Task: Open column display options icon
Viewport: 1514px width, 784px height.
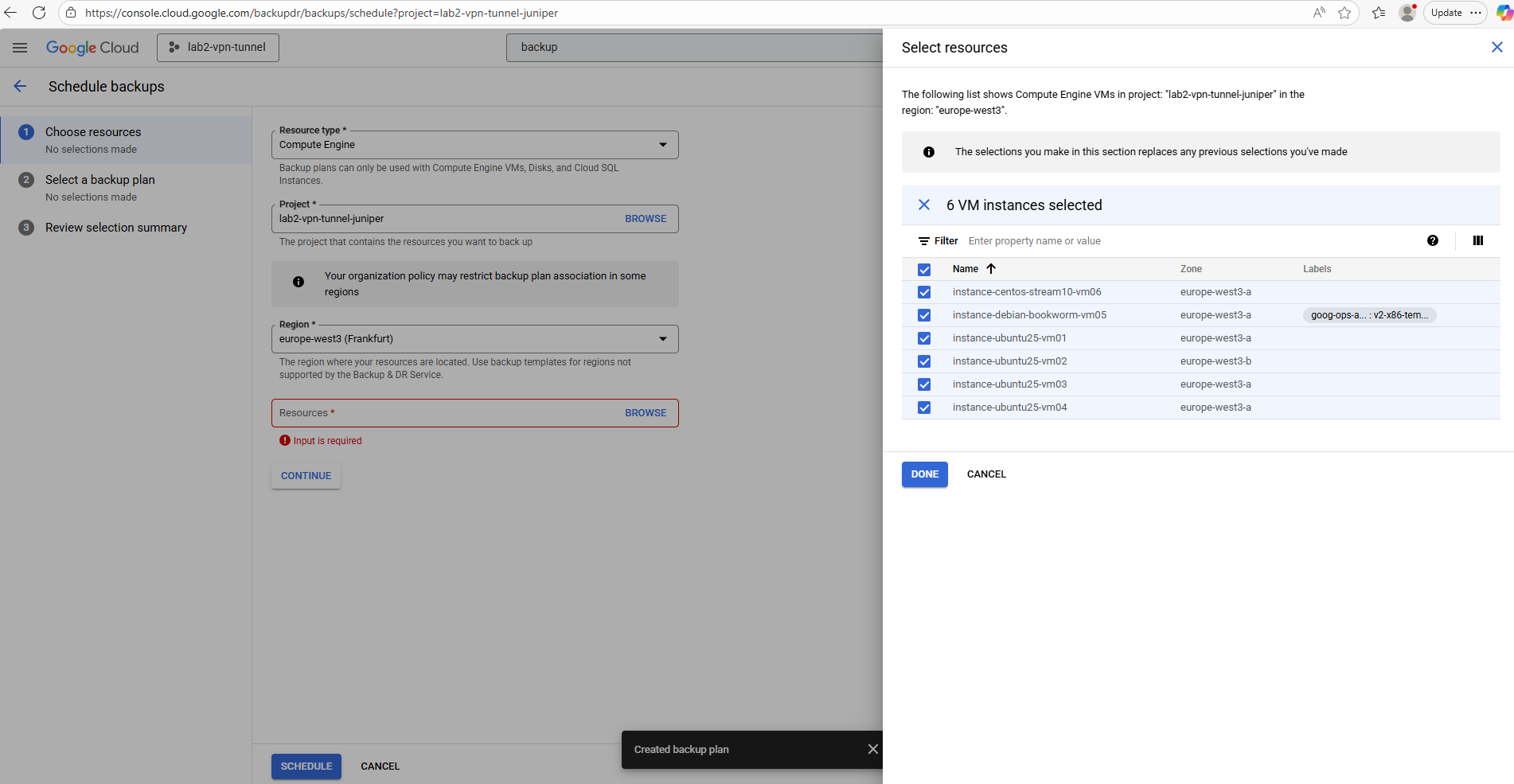Action: tap(1477, 241)
